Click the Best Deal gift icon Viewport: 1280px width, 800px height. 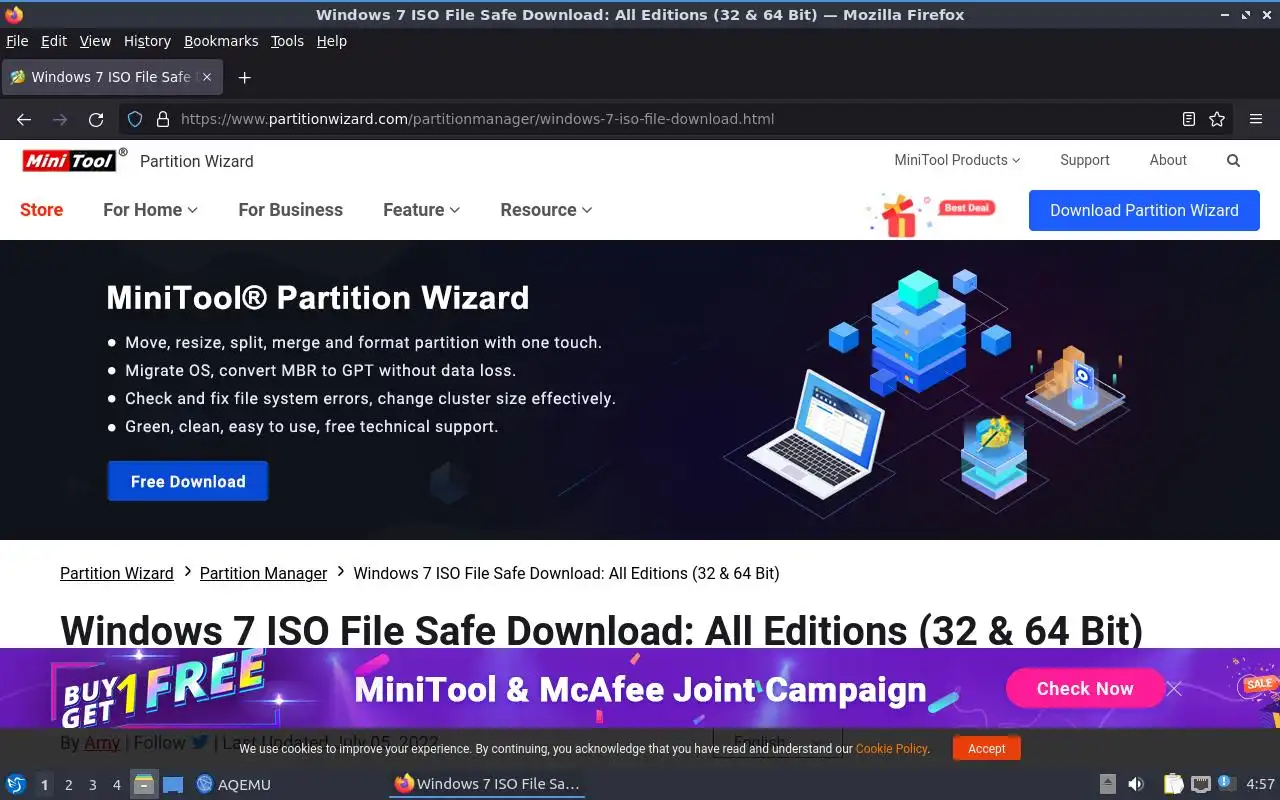click(x=930, y=214)
